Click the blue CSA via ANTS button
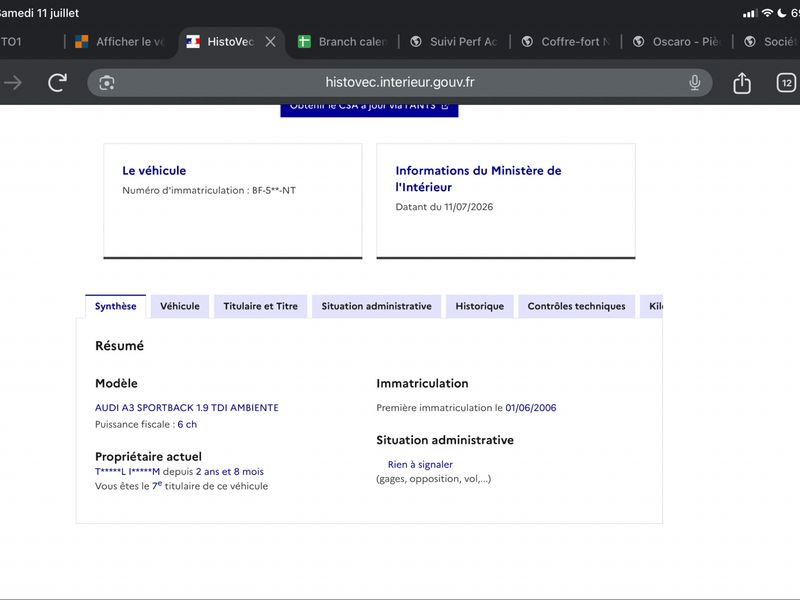 (x=369, y=109)
